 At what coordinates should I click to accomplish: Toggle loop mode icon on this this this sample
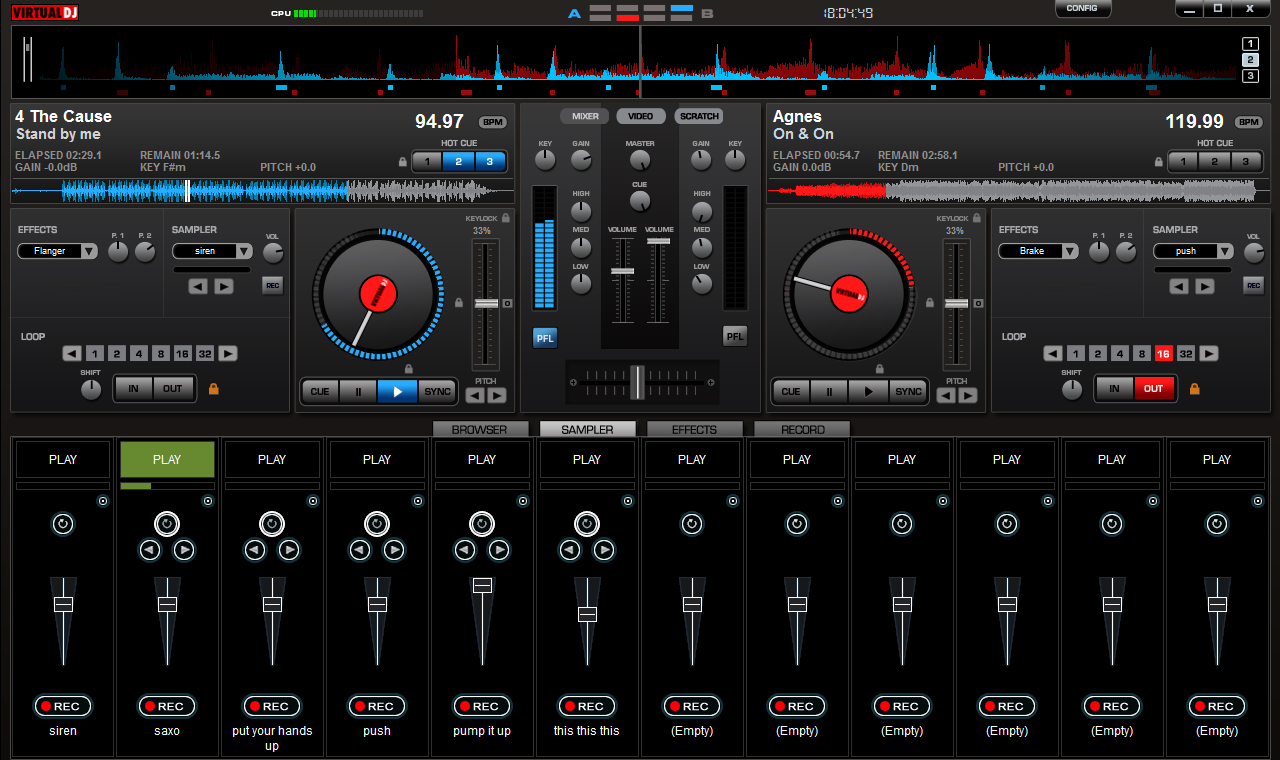pos(587,524)
